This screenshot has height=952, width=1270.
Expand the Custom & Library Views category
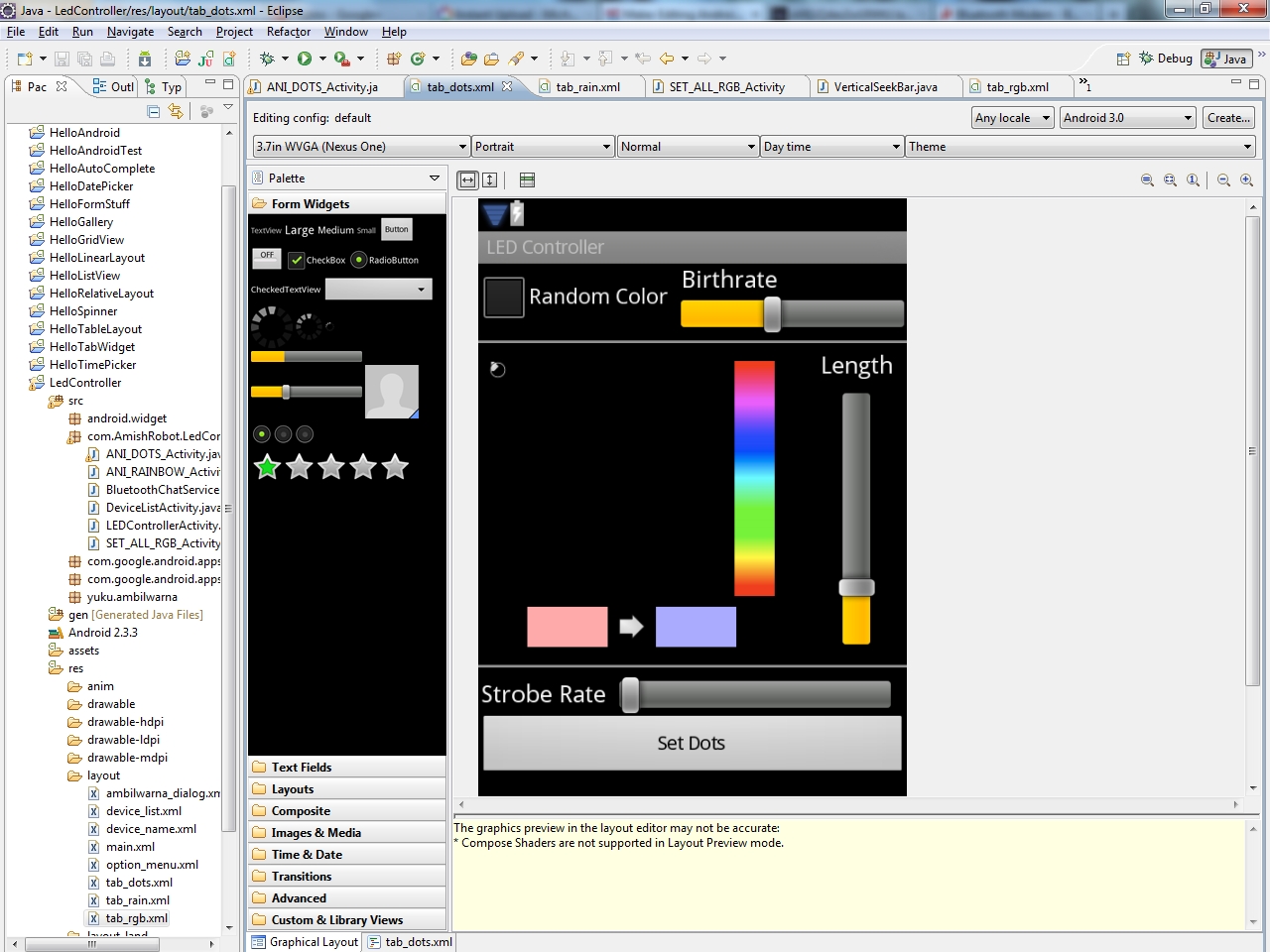point(346,920)
